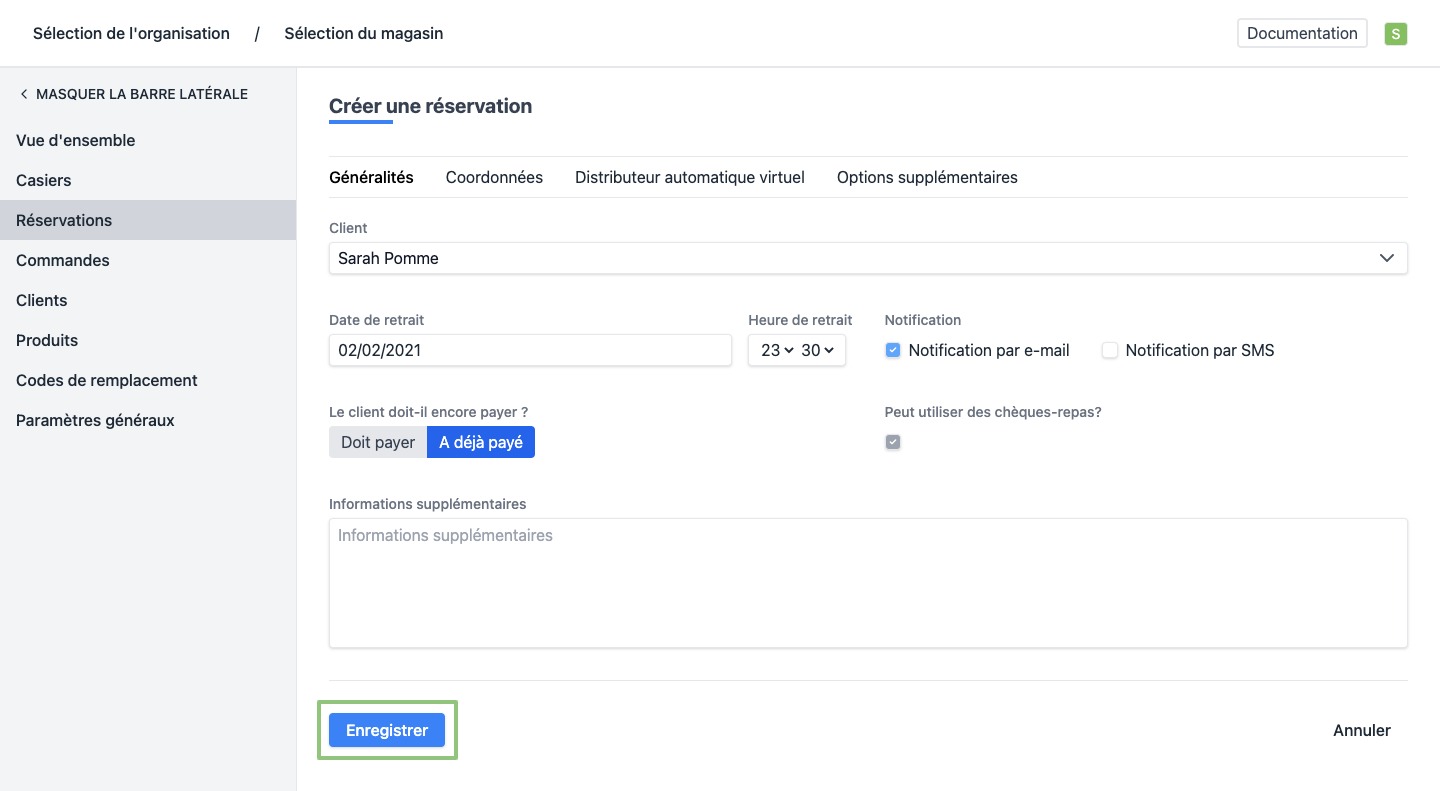Click Annuler to cancel the reservation
The height and width of the screenshot is (791, 1440).
tap(1361, 730)
